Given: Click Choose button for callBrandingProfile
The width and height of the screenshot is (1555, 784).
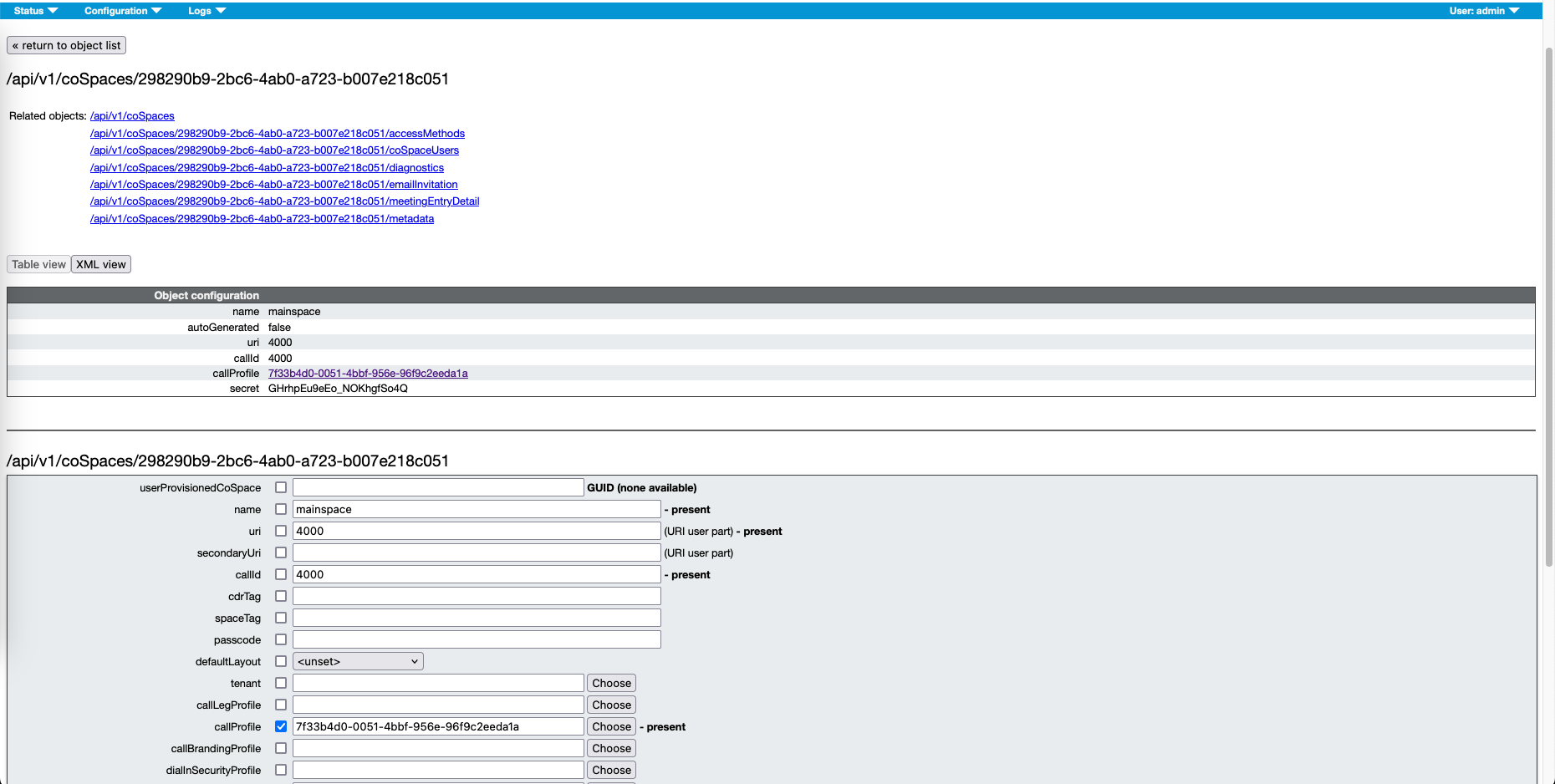Looking at the screenshot, I should pyautogui.click(x=611, y=748).
